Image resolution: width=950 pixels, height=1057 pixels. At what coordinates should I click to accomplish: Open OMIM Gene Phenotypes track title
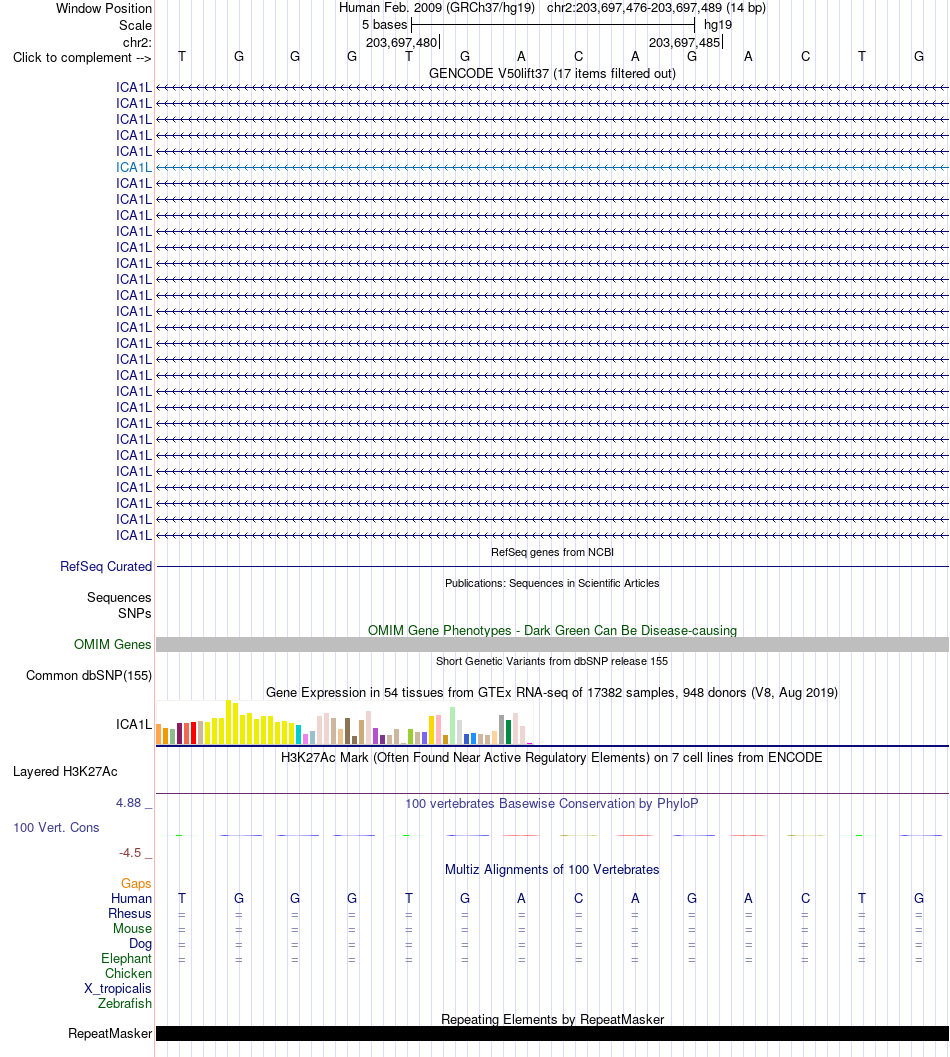(552, 630)
